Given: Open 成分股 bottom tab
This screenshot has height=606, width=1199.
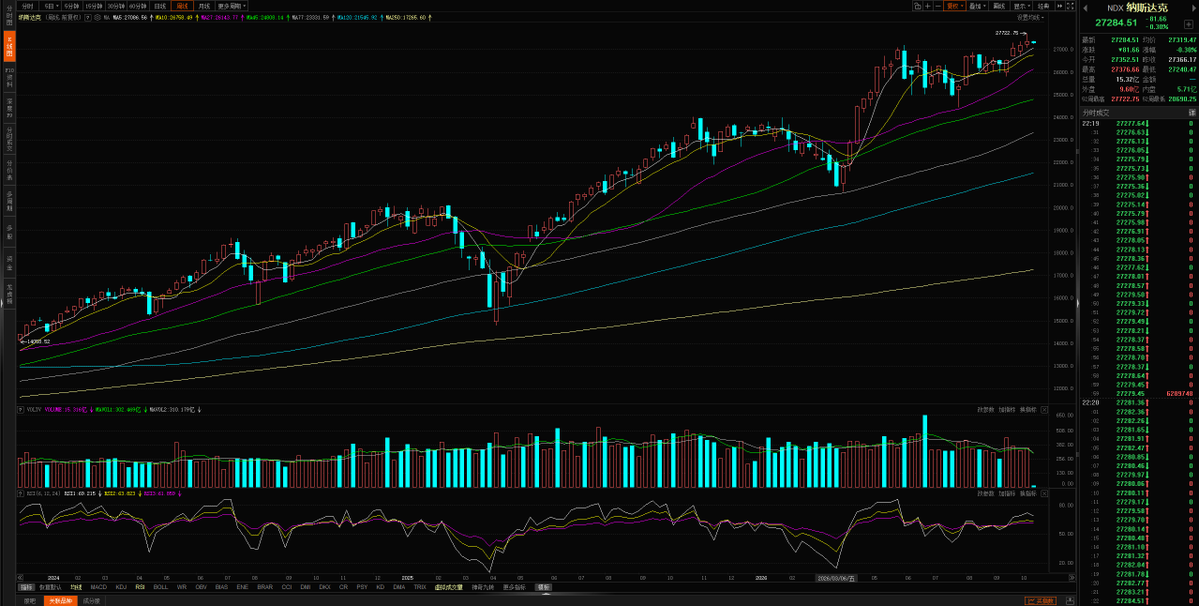Looking at the screenshot, I should [x=91, y=601].
